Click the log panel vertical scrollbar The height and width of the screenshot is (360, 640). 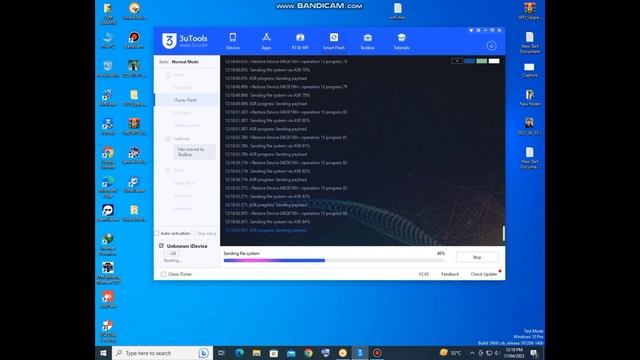[503, 233]
